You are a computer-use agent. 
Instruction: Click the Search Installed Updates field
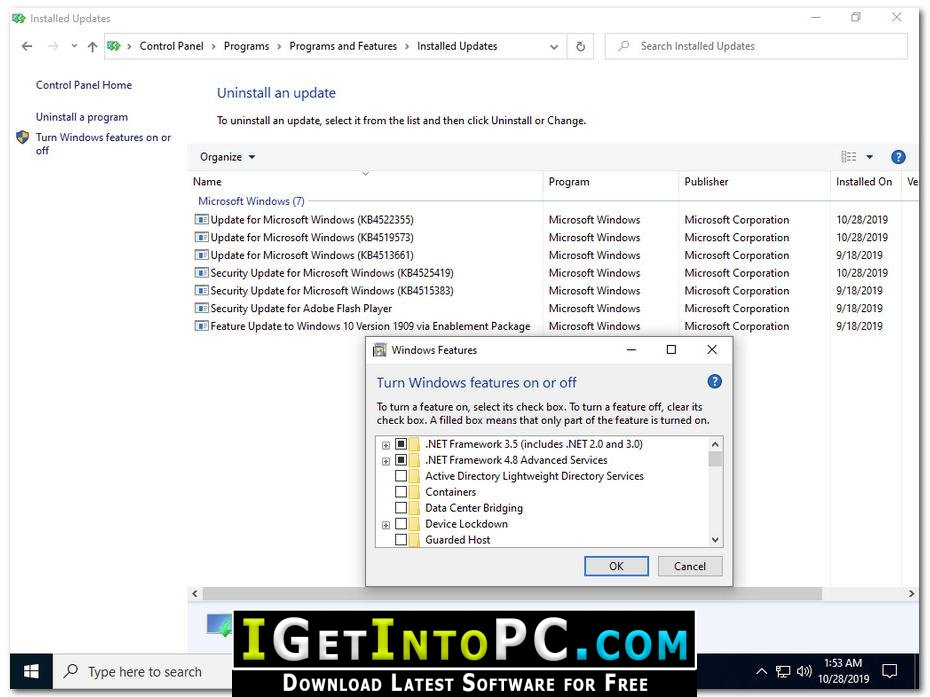[x=756, y=46]
